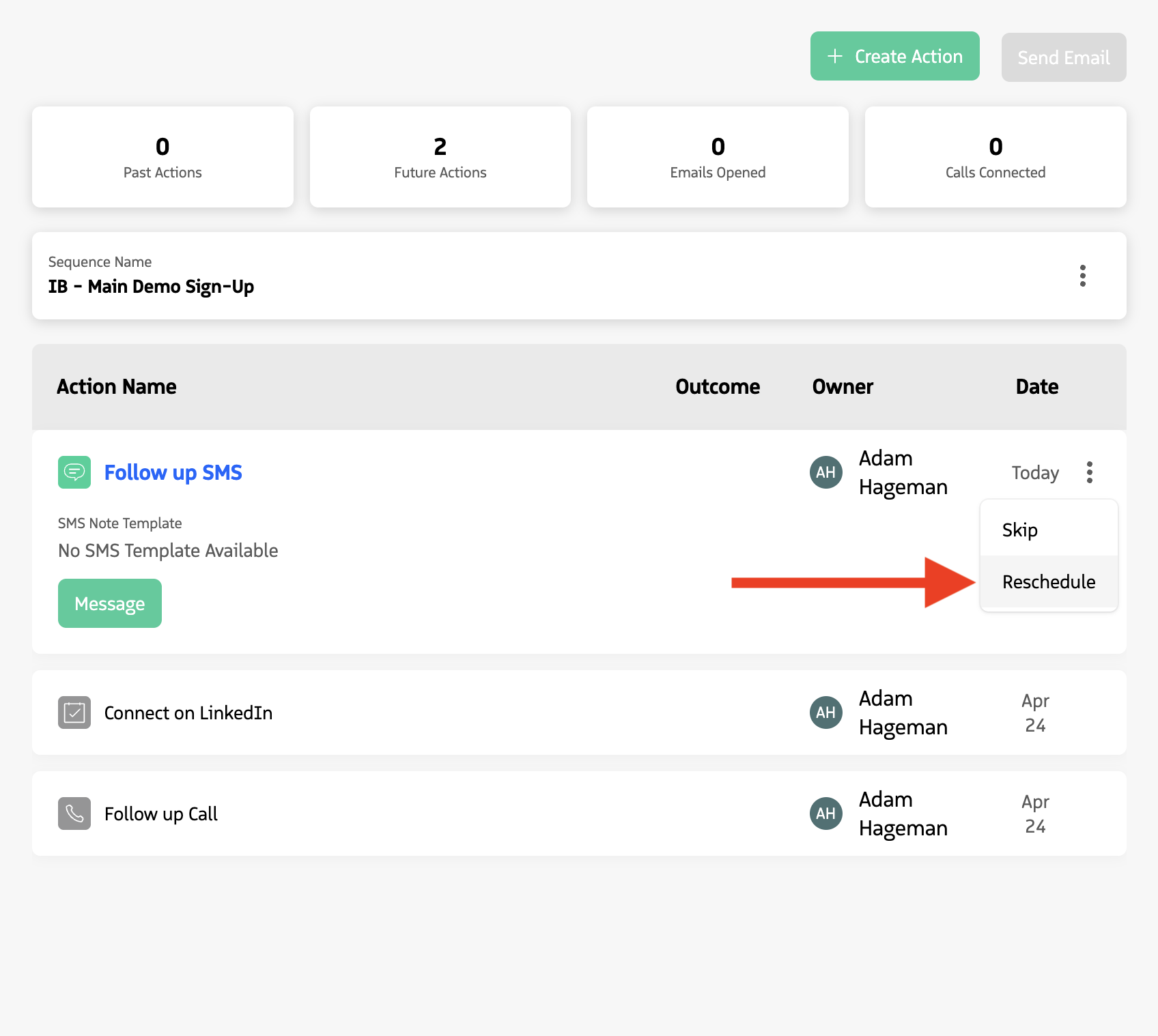Click the Emails Opened stat card
Viewport: 1158px width, 1036px height.
(x=717, y=157)
